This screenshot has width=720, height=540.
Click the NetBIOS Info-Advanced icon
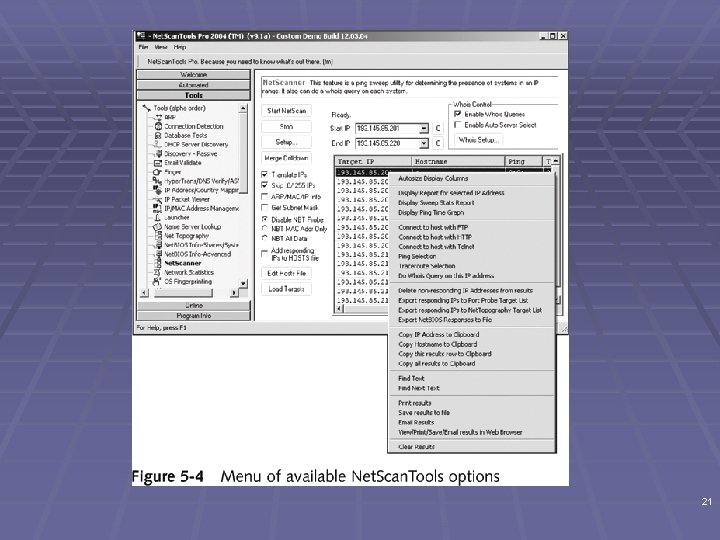(158, 254)
